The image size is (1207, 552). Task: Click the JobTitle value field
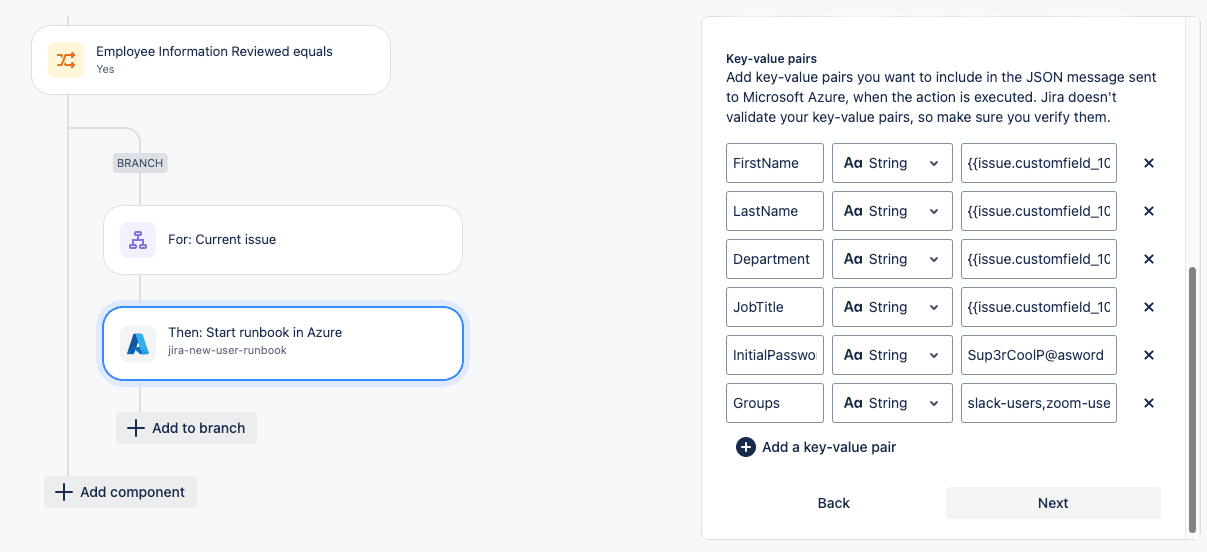point(1038,307)
